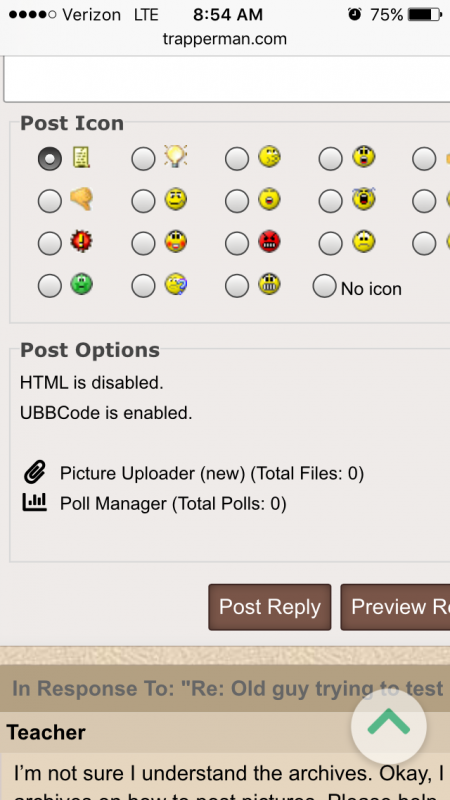The width and height of the screenshot is (450, 800).
Task: Tap the confused question mark smiley
Action: 176,284
